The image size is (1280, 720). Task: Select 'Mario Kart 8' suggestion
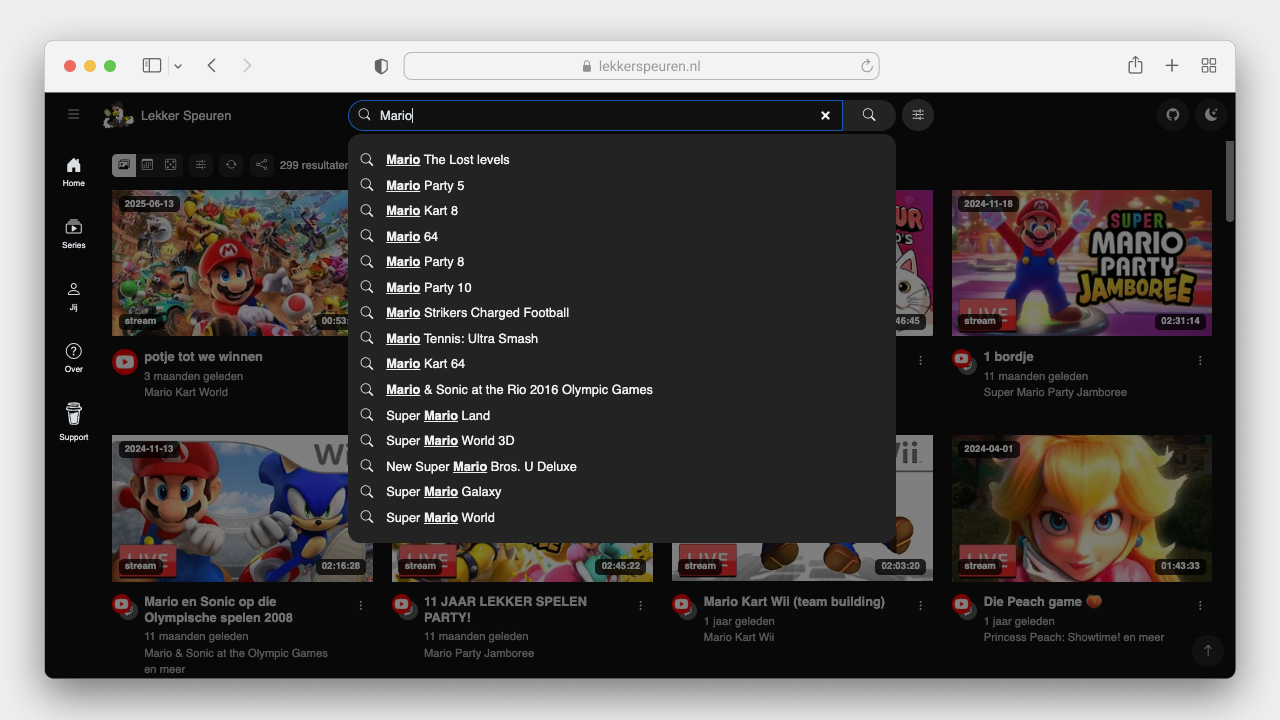tap(422, 211)
